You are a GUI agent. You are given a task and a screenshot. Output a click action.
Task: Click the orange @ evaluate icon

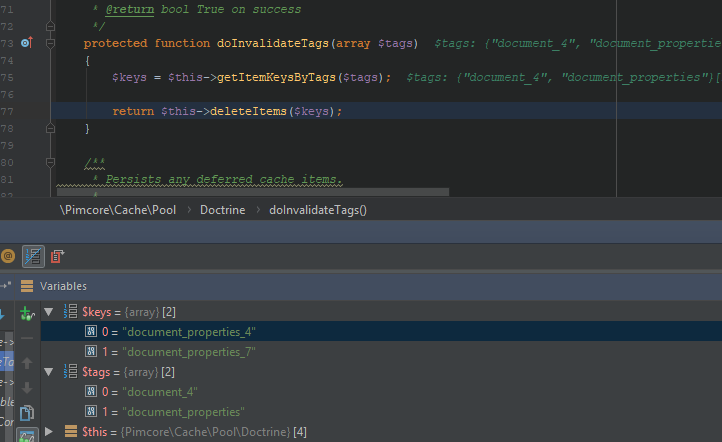8,256
